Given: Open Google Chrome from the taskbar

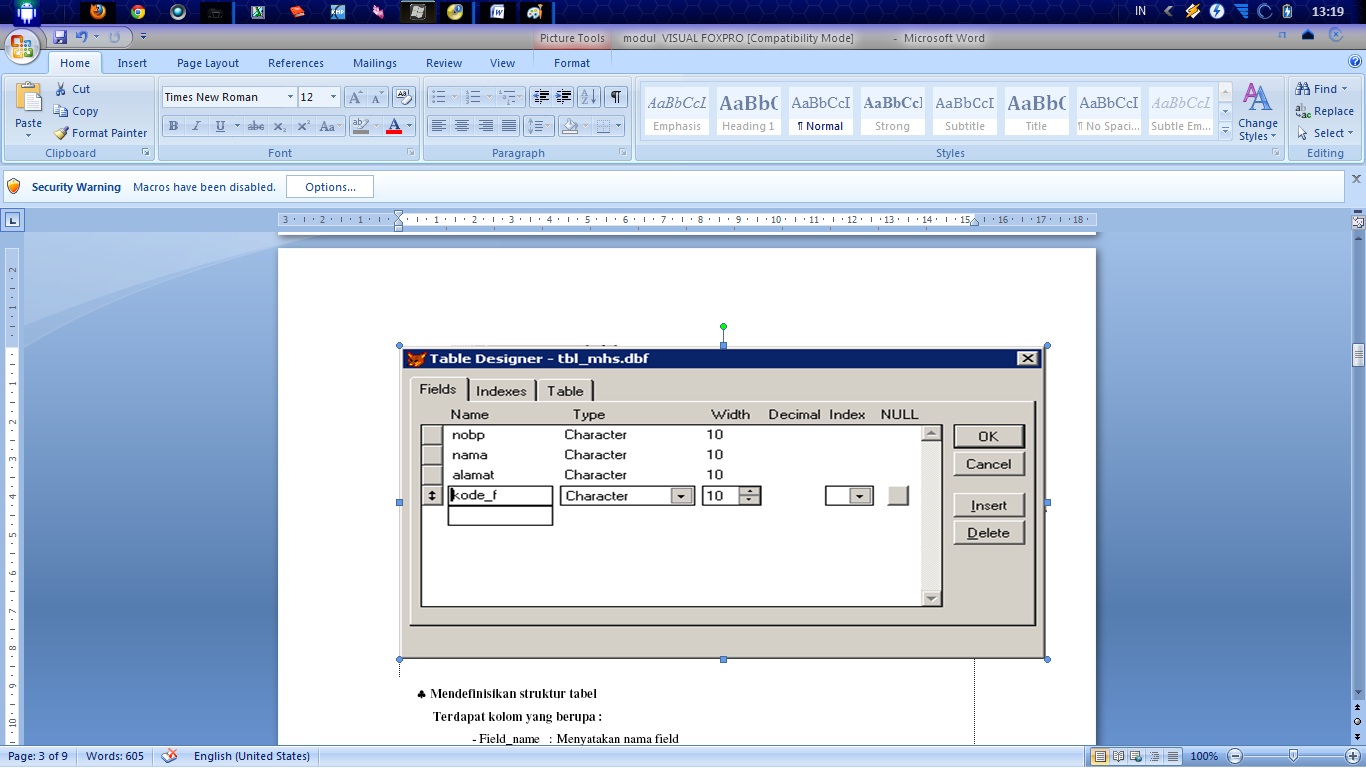Looking at the screenshot, I should (138, 12).
